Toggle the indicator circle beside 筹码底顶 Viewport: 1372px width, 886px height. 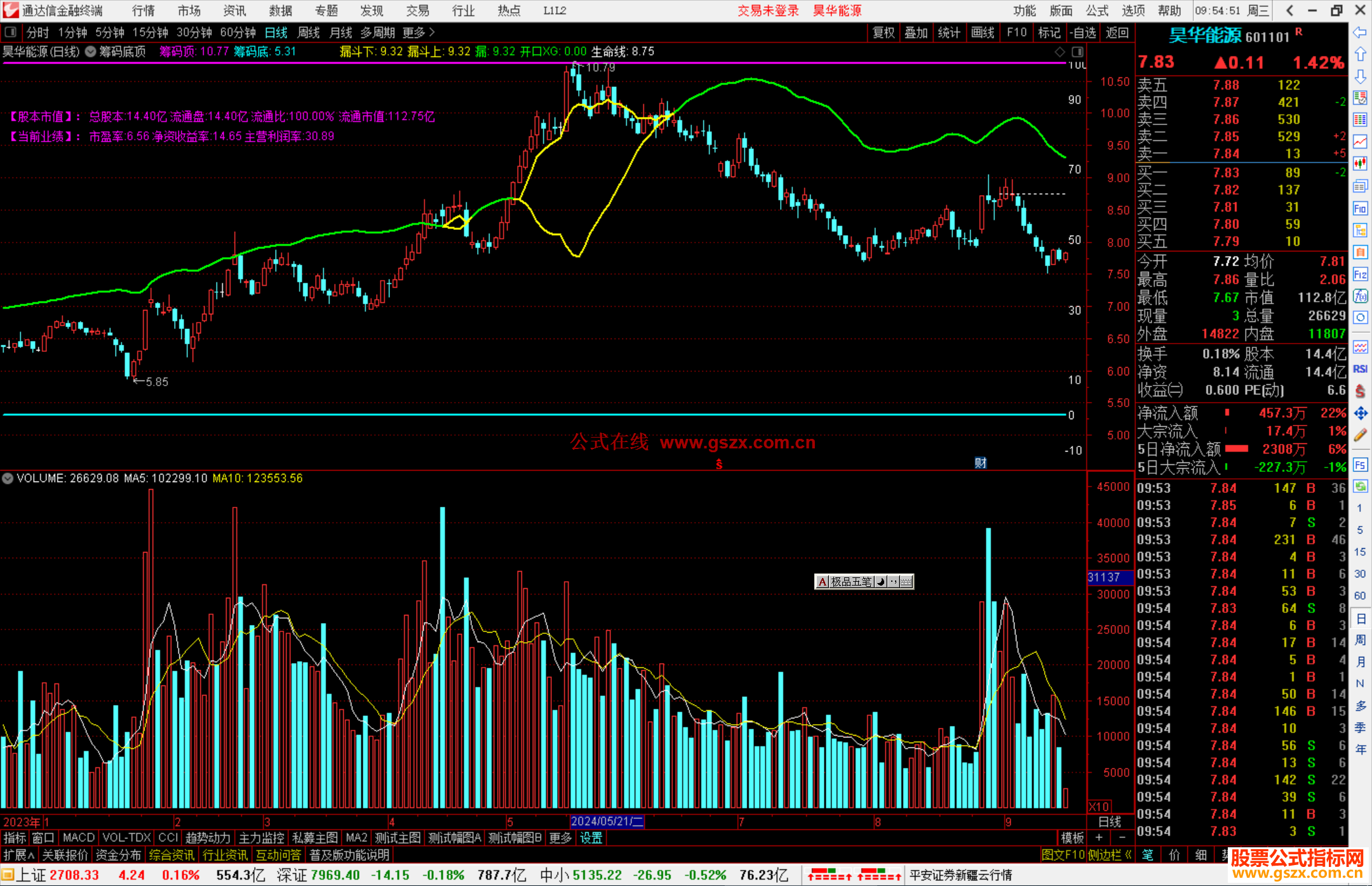[x=91, y=51]
